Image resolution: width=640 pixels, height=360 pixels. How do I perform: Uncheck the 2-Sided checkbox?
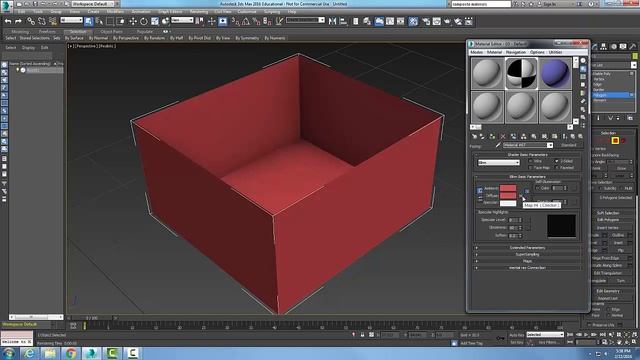557,161
